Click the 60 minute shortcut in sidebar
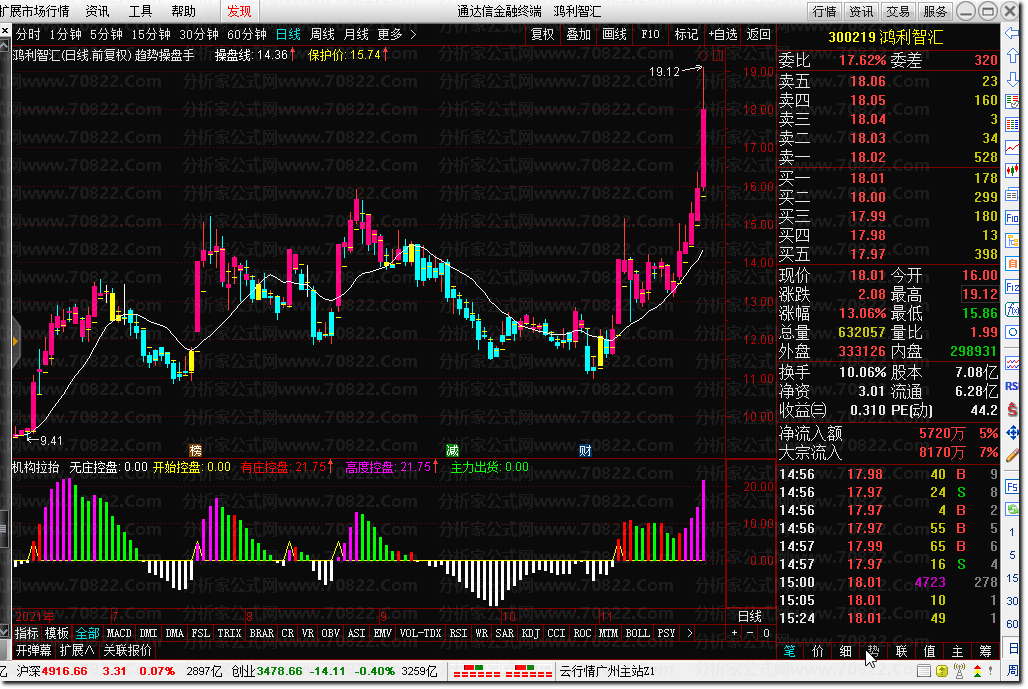The height and width of the screenshot is (689, 1028). coord(1012,623)
